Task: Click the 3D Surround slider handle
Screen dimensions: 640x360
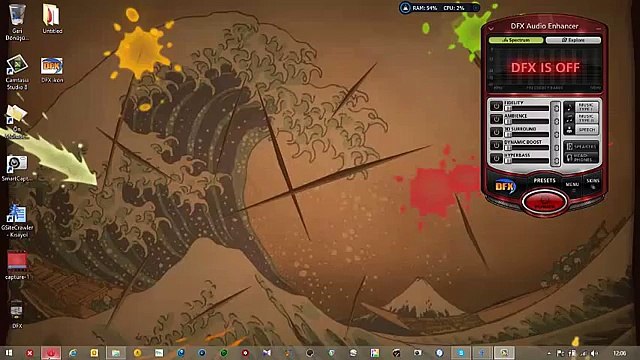Action: point(508,135)
